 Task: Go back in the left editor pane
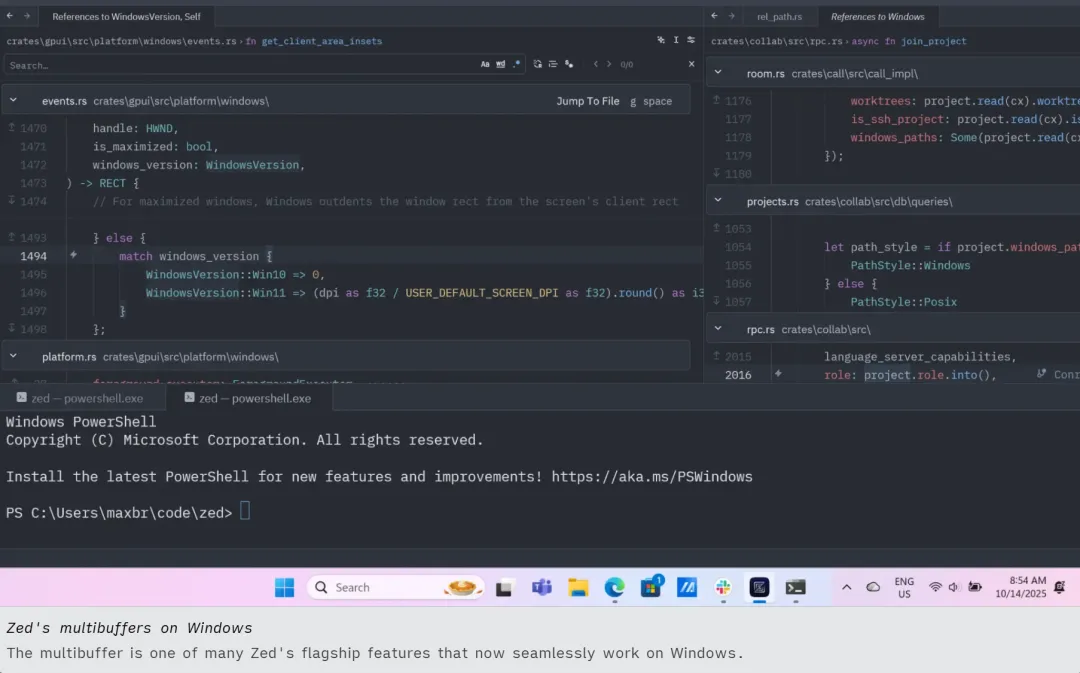tap(10, 16)
